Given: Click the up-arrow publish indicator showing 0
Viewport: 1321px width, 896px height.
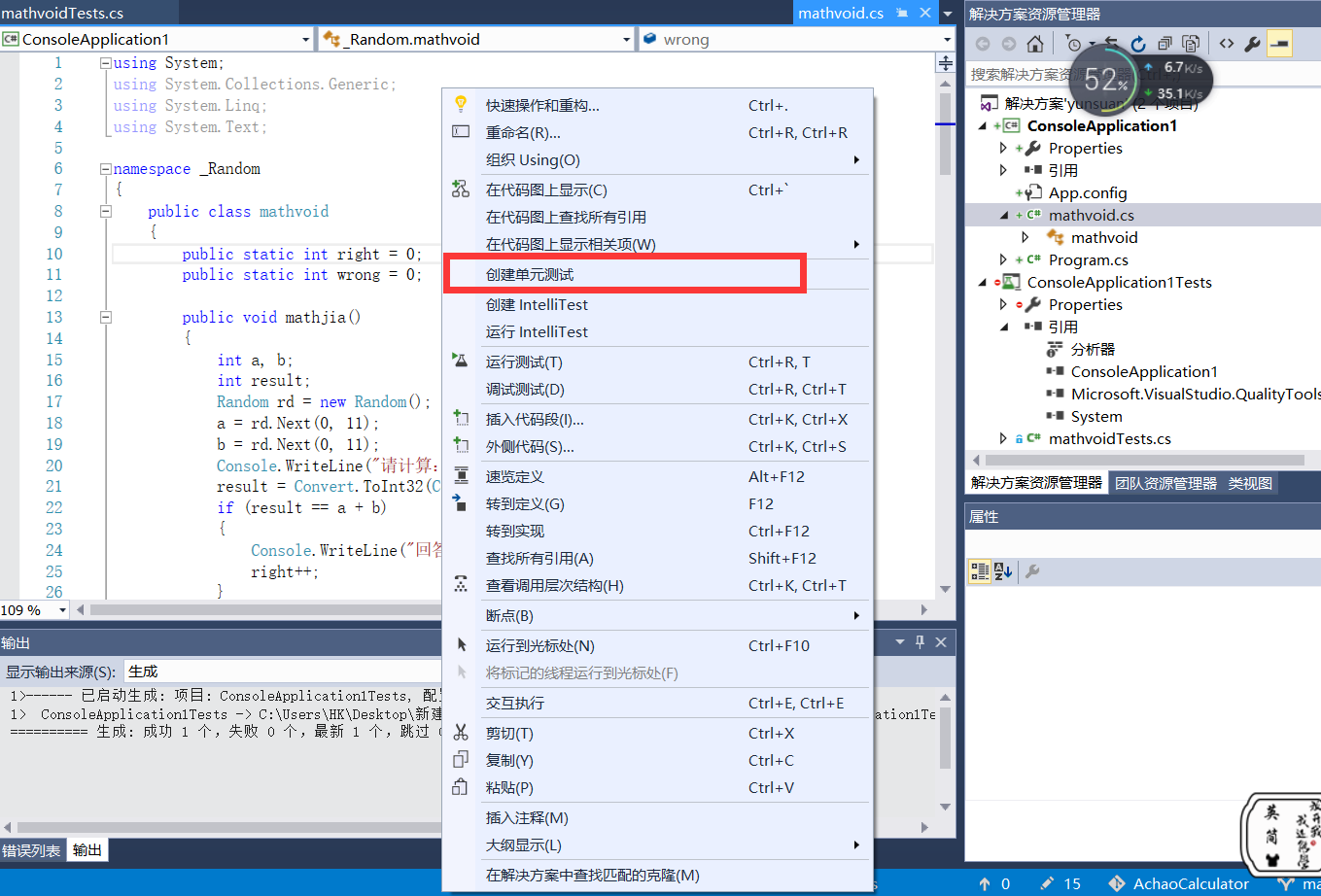Looking at the screenshot, I should pyautogui.click(x=994, y=883).
